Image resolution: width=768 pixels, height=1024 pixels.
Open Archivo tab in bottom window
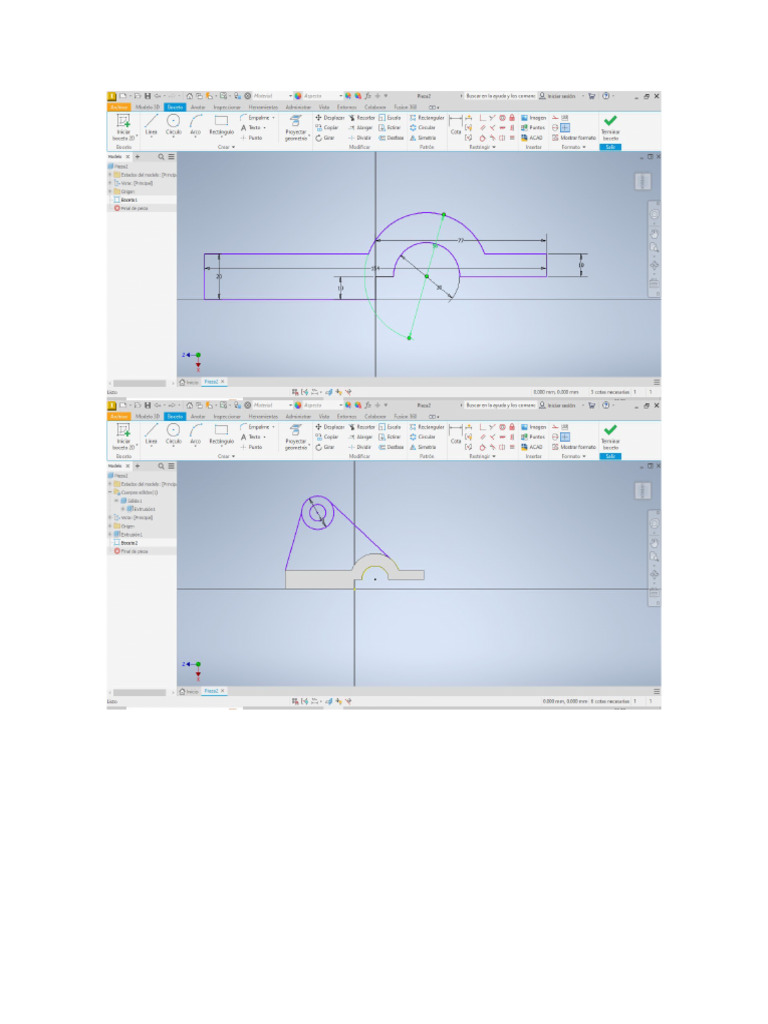119,417
